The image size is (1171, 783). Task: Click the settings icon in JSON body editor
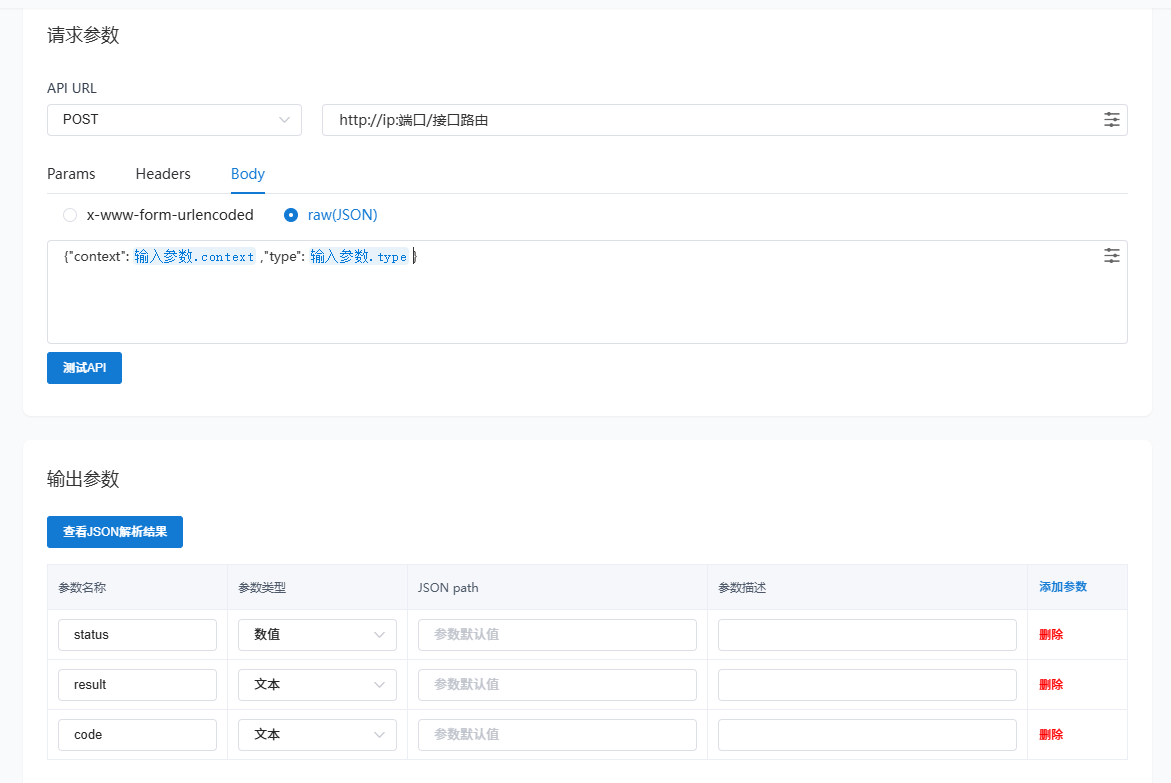(x=1111, y=256)
